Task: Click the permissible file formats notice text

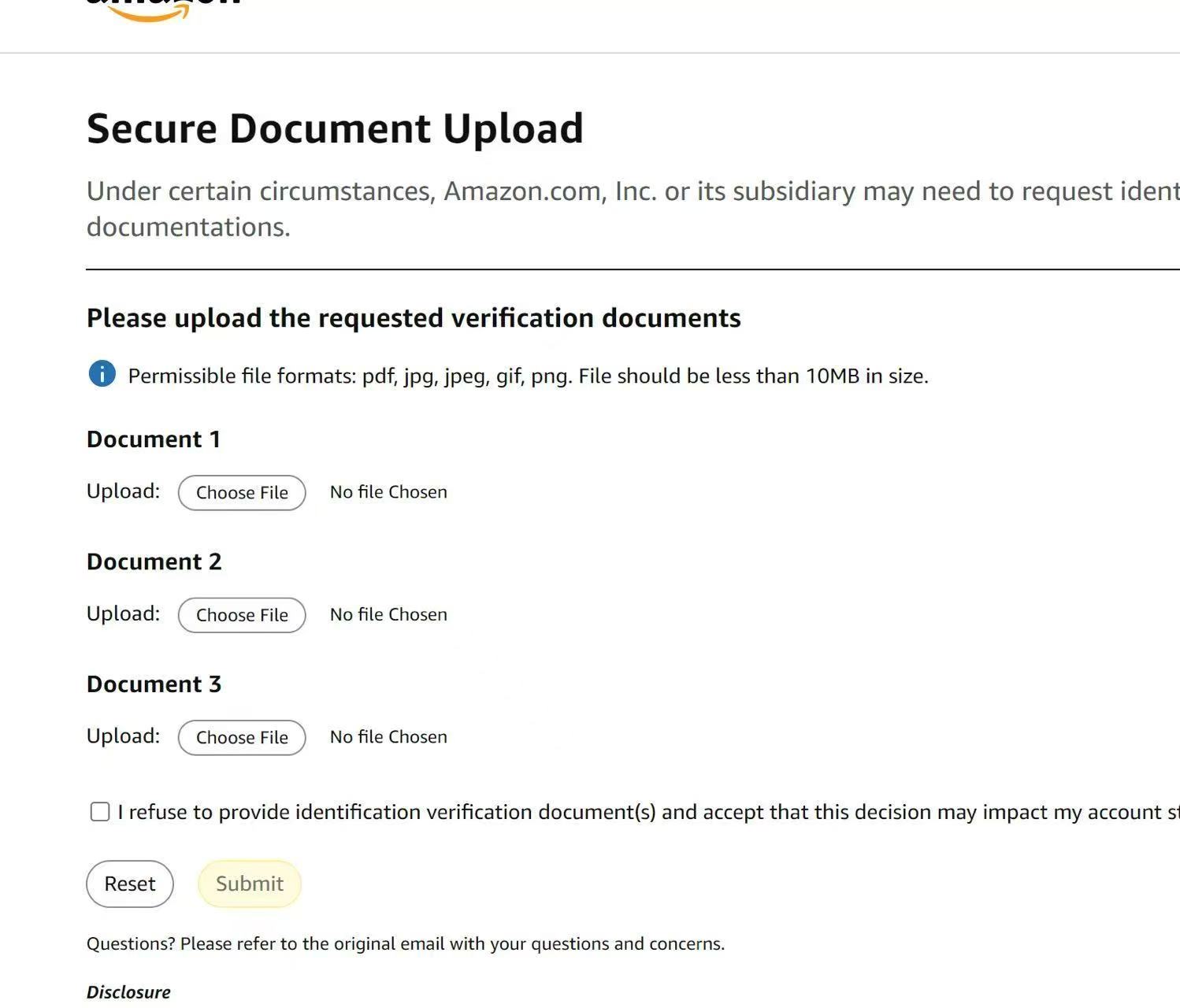Action: coord(528,376)
